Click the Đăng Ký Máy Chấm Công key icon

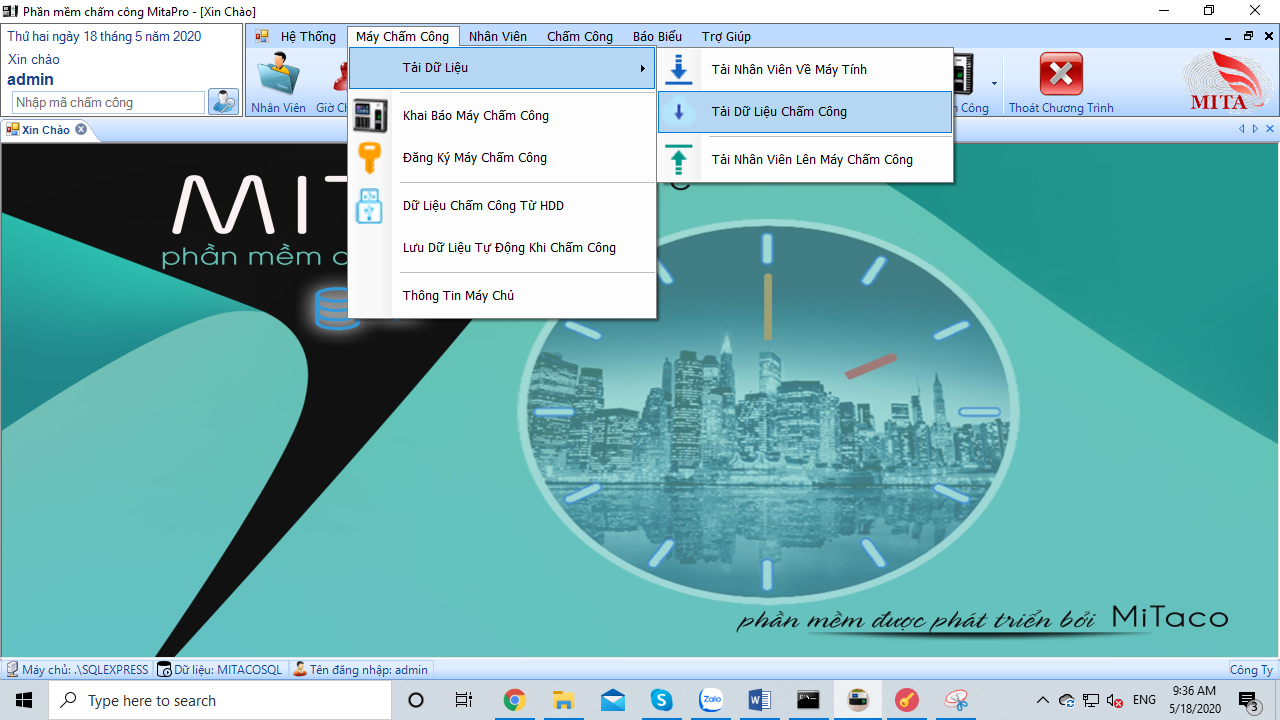pyautogui.click(x=370, y=158)
